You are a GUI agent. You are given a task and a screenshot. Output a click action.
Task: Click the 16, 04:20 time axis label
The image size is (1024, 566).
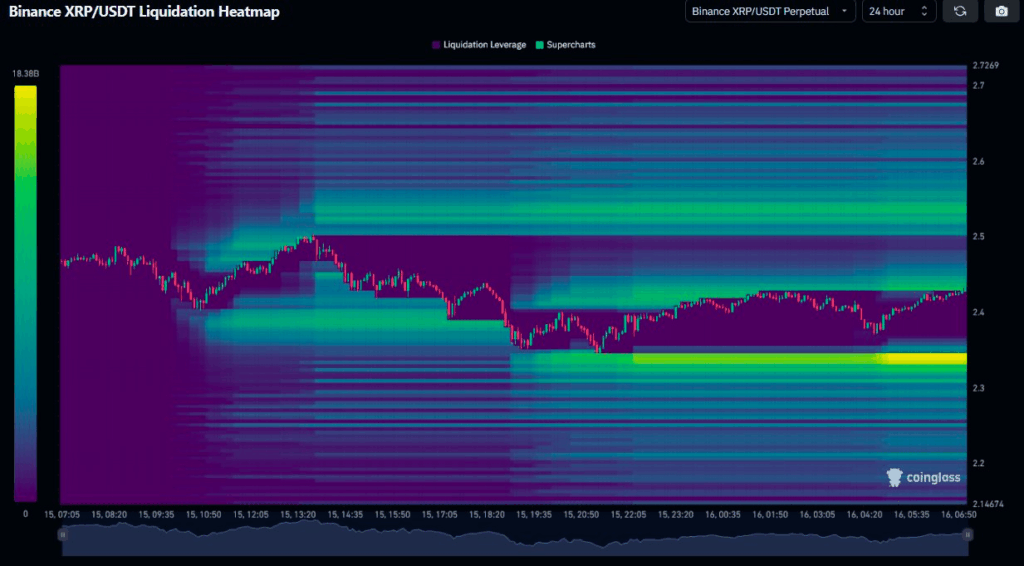[865, 514]
